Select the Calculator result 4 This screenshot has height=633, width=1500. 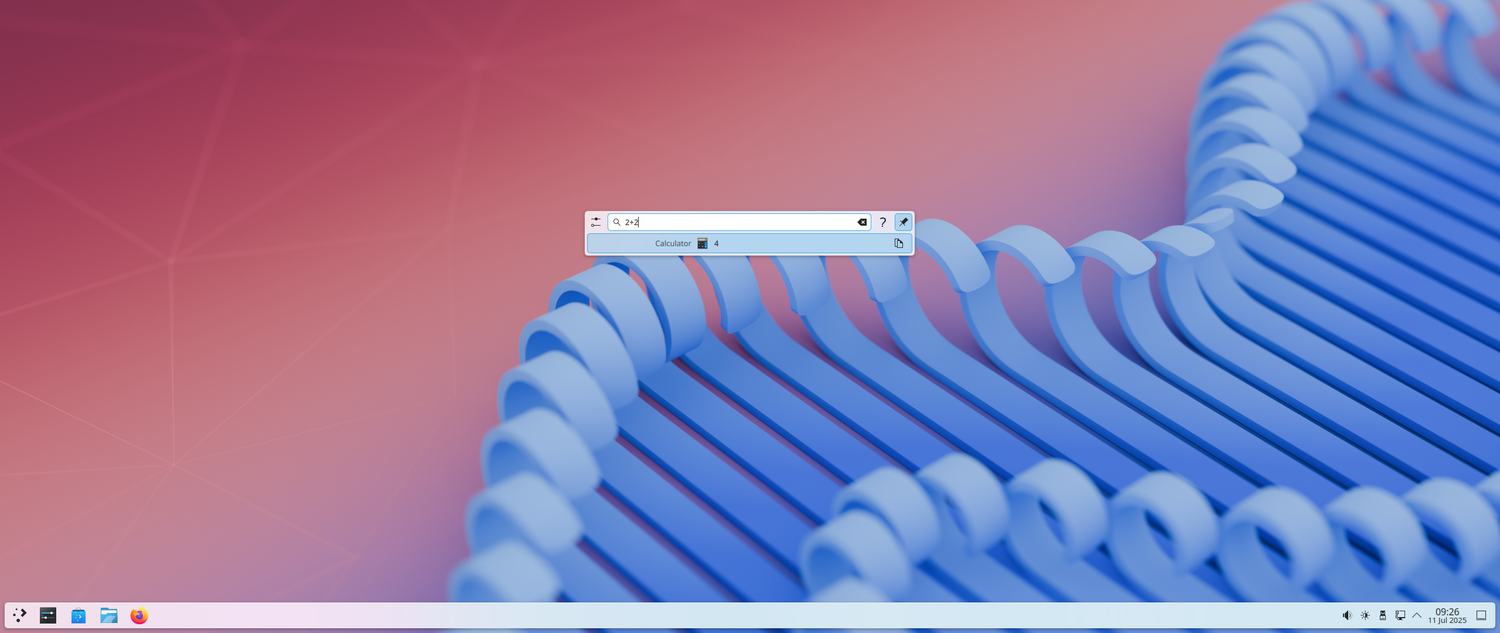click(x=749, y=243)
